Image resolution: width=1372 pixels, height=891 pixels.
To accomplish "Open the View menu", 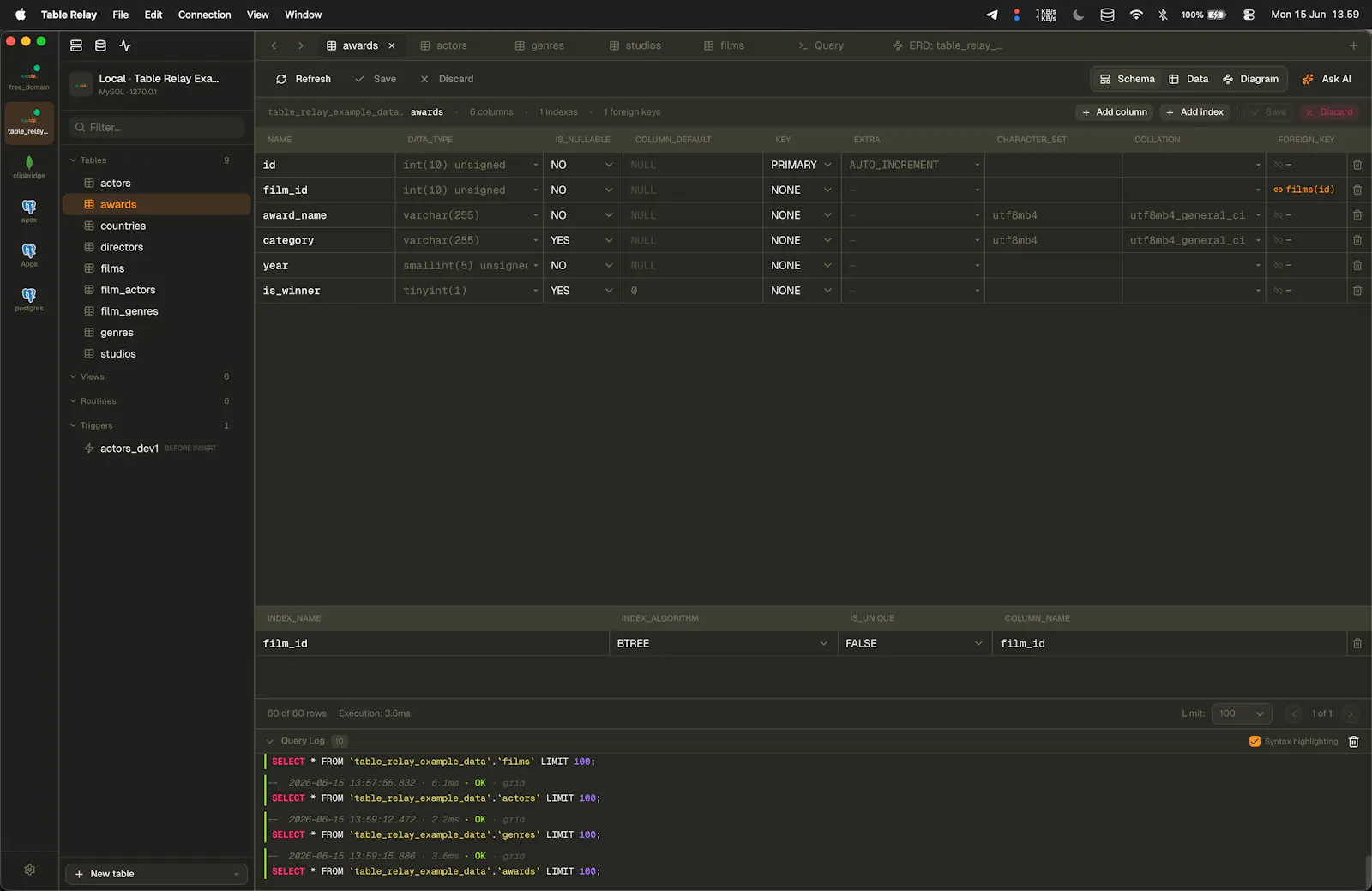I will (x=257, y=15).
